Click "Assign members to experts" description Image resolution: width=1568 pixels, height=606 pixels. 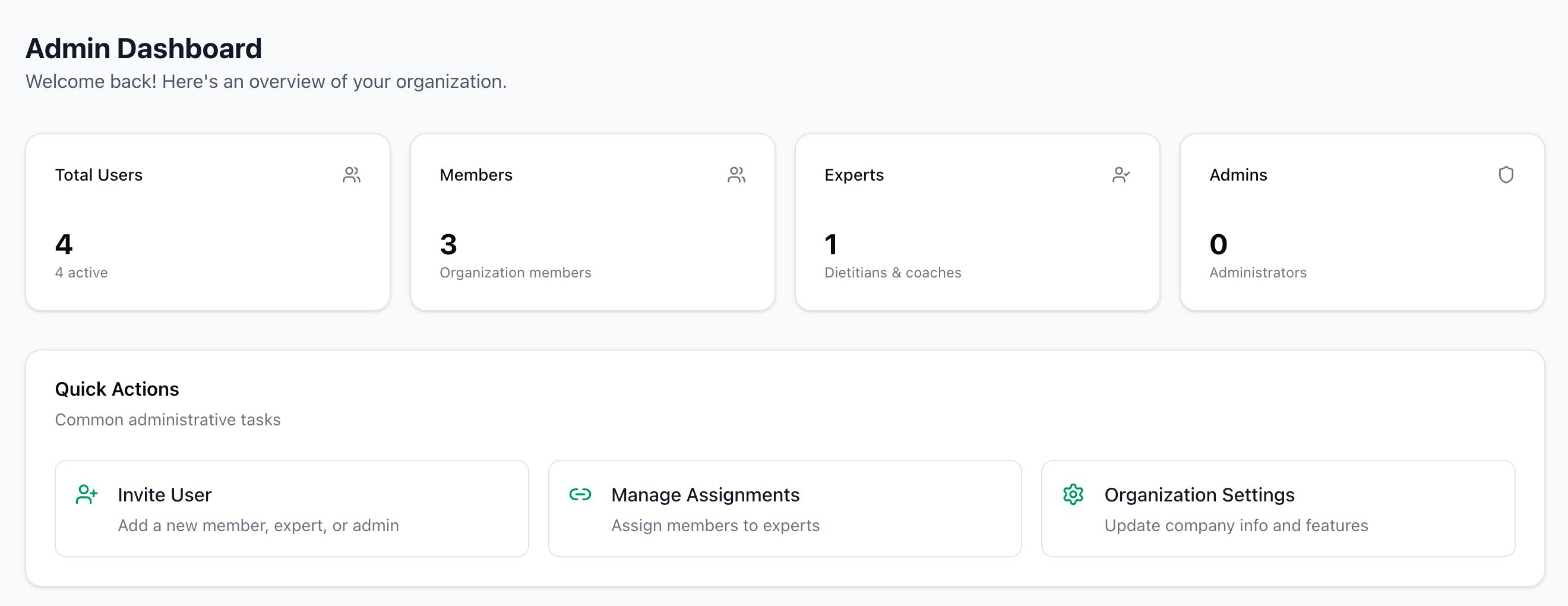(715, 525)
